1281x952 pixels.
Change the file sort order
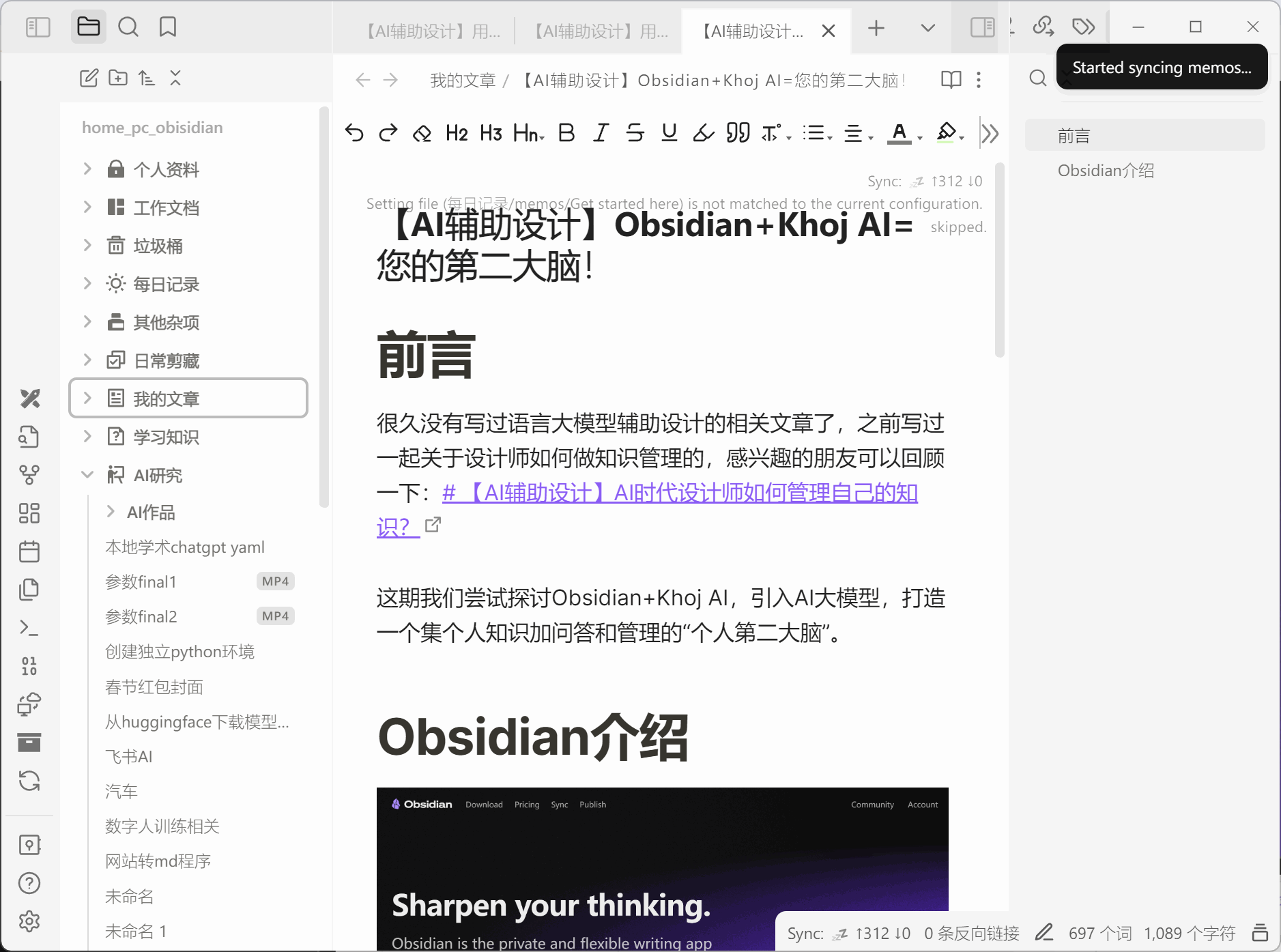pyautogui.click(x=147, y=78)
